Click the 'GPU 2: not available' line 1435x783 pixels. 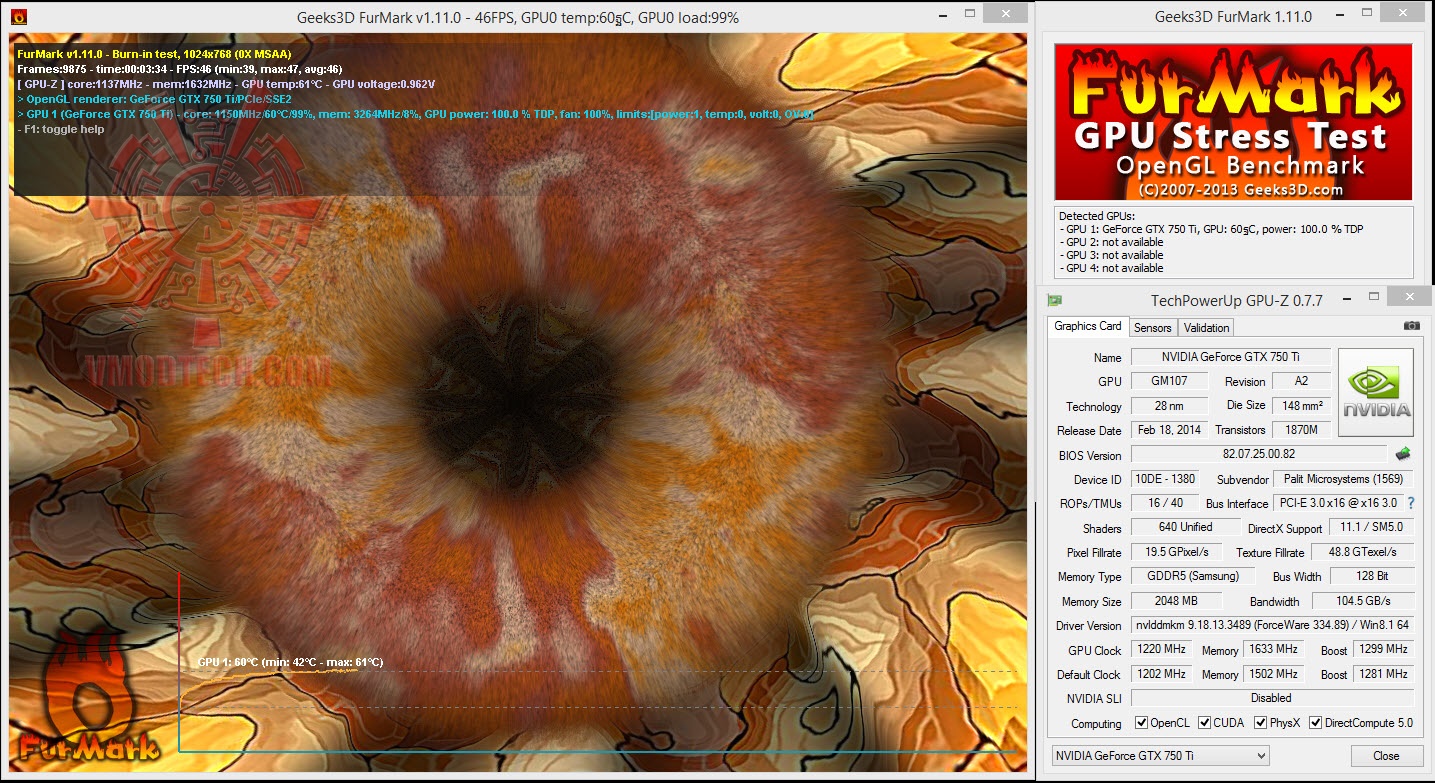1112,242
